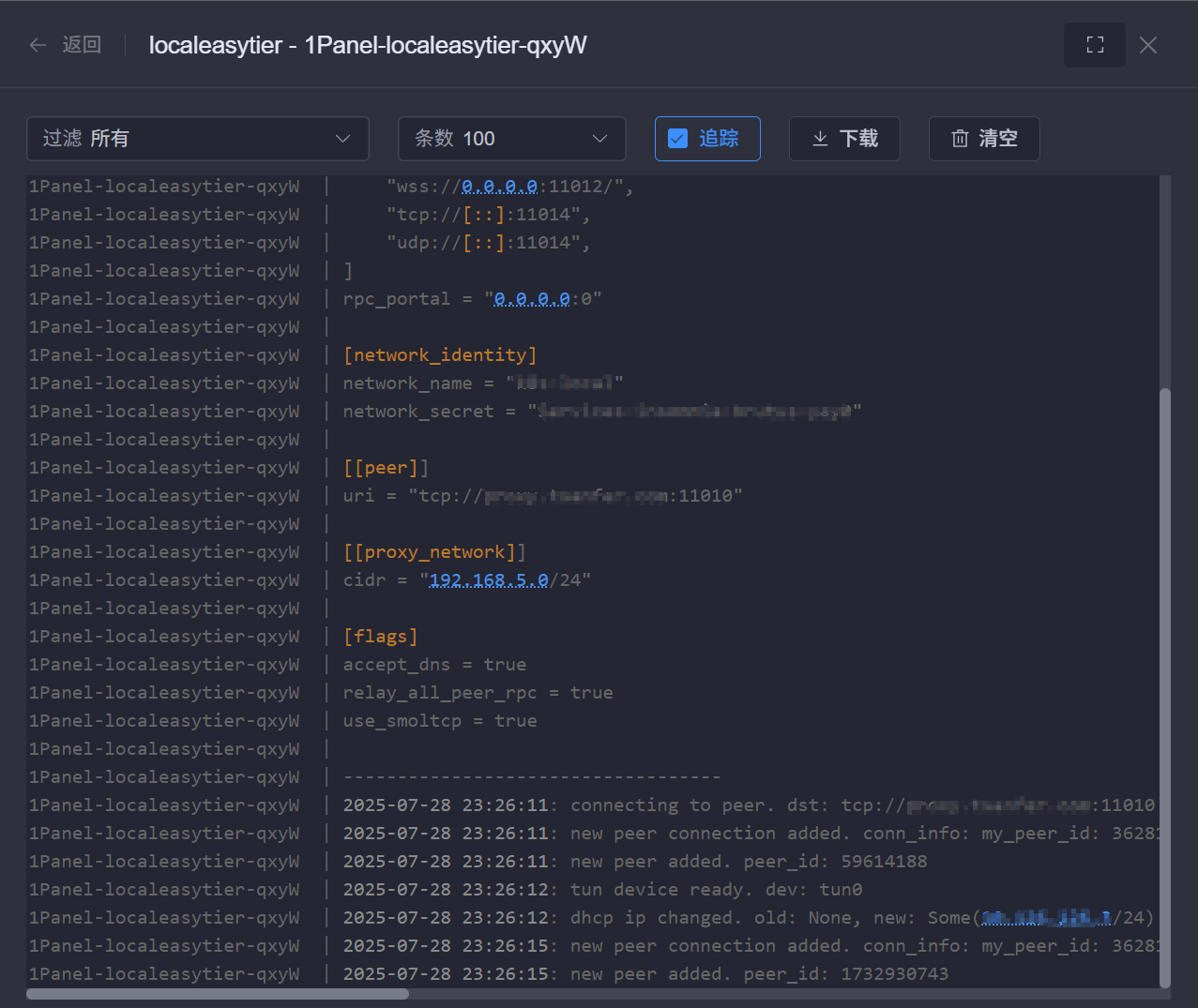Open the 过滤 所有 filter dropdown
This screenshot has height=1008, width=1198.
pos(197,139)
